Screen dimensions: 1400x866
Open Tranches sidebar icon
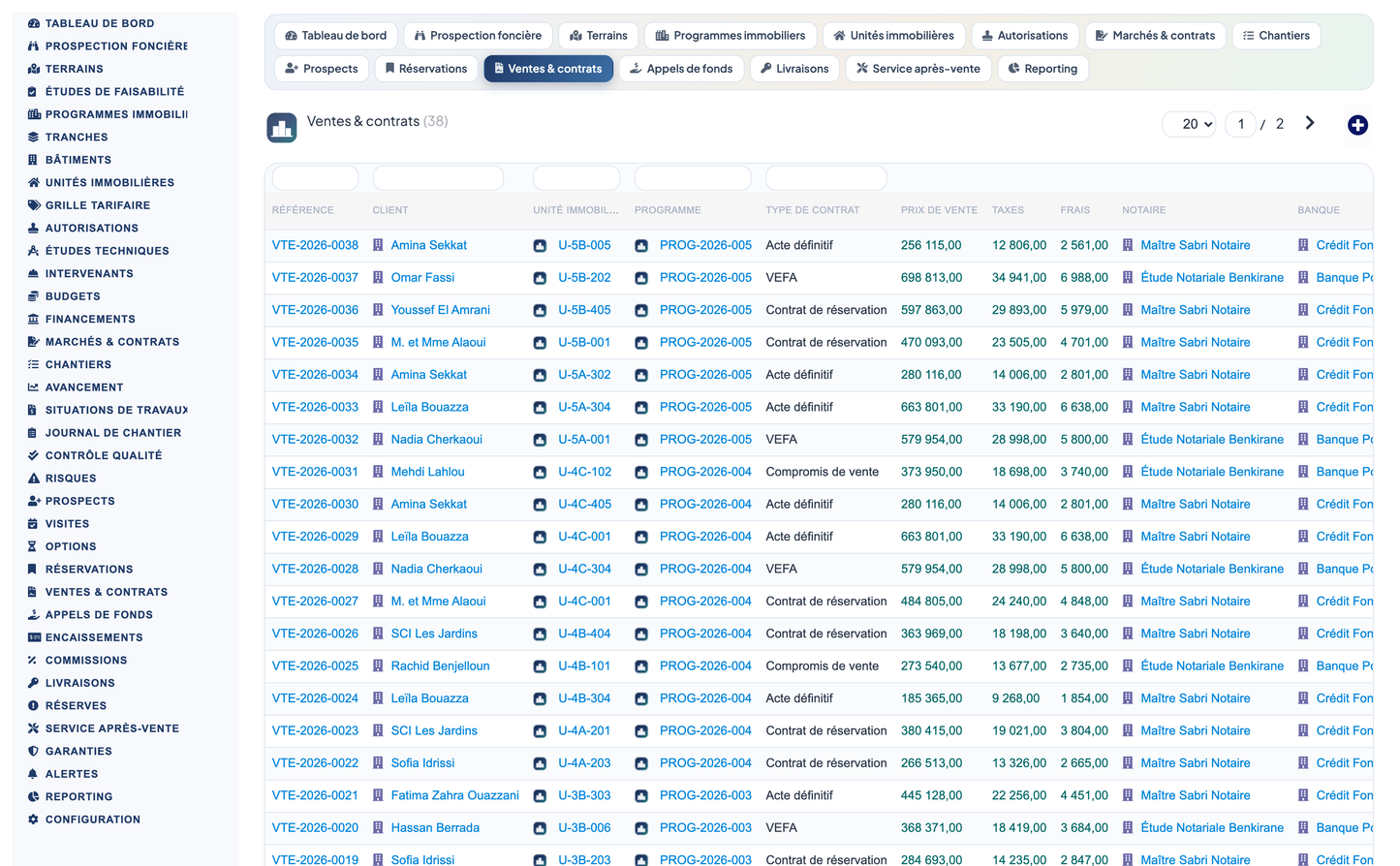[x=34, y=138]
